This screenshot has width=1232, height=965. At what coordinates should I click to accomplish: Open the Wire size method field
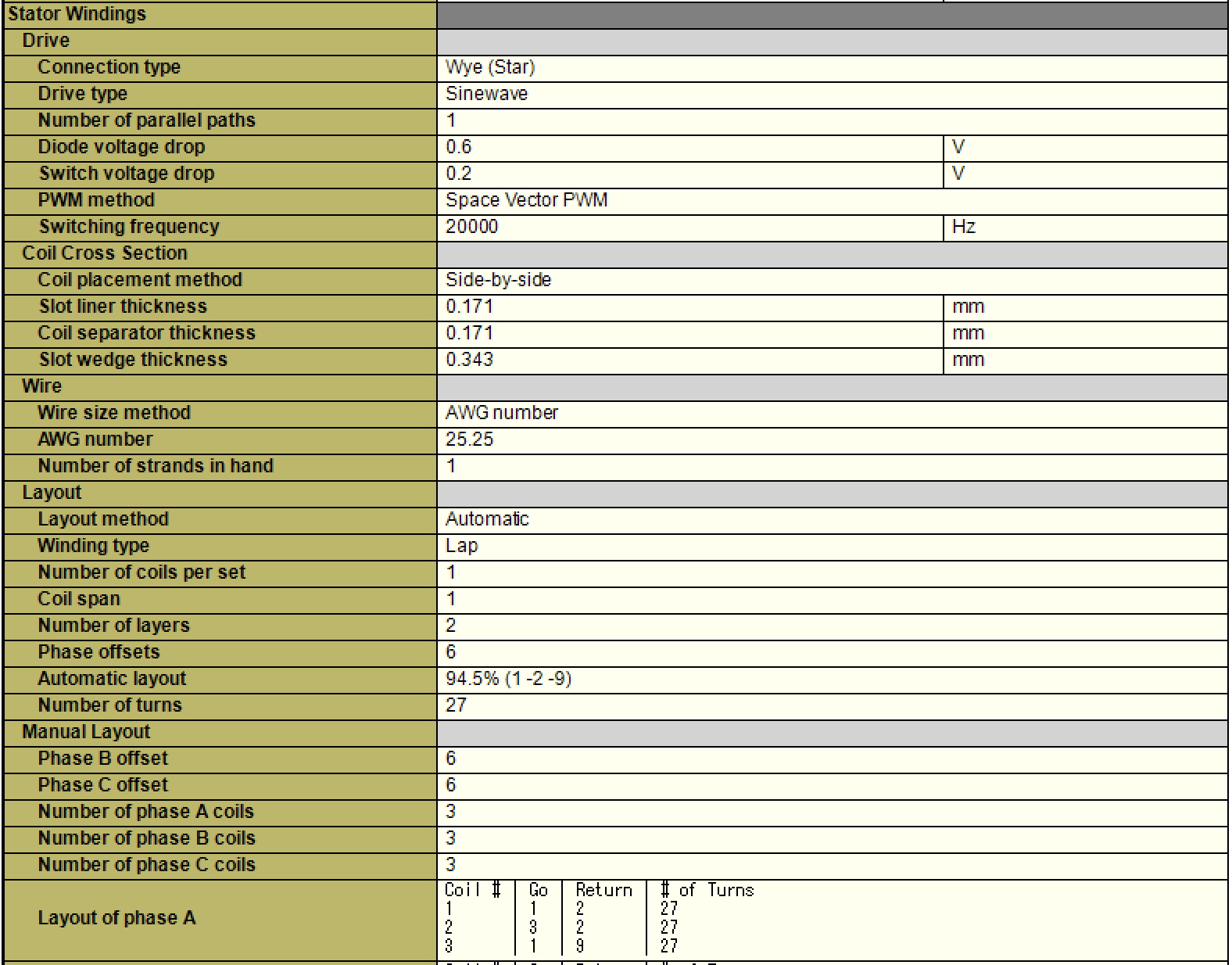click(x=502, y=413)
